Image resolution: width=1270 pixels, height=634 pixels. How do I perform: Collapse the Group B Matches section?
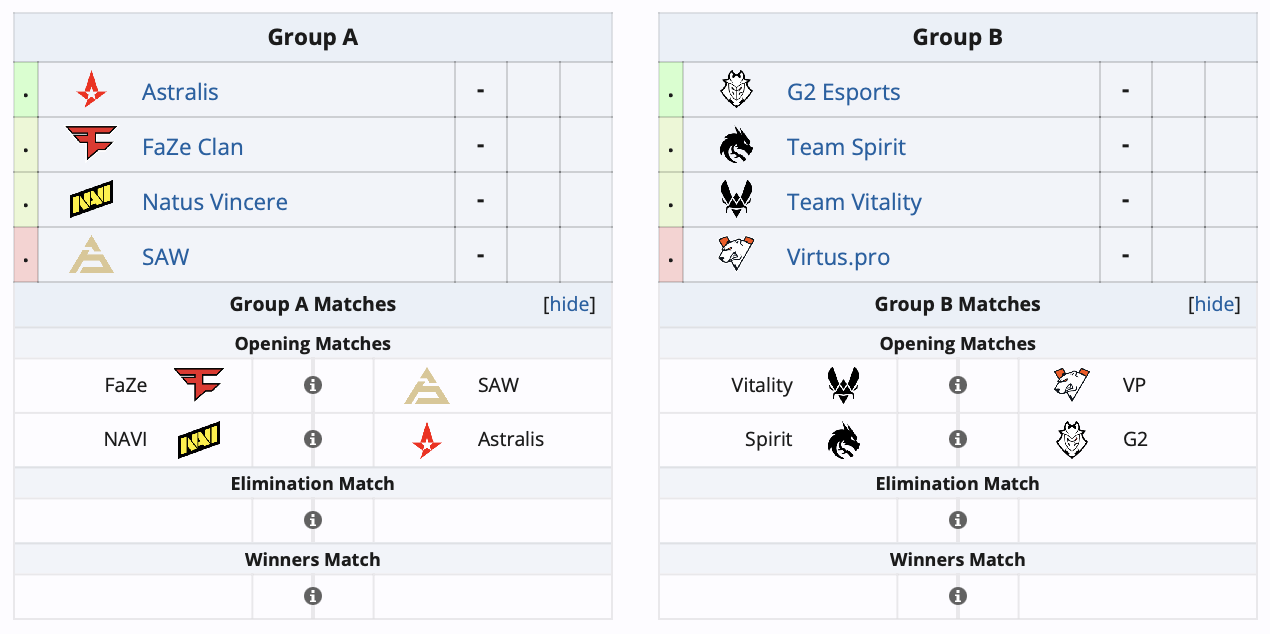click(x=1214, y=304)
